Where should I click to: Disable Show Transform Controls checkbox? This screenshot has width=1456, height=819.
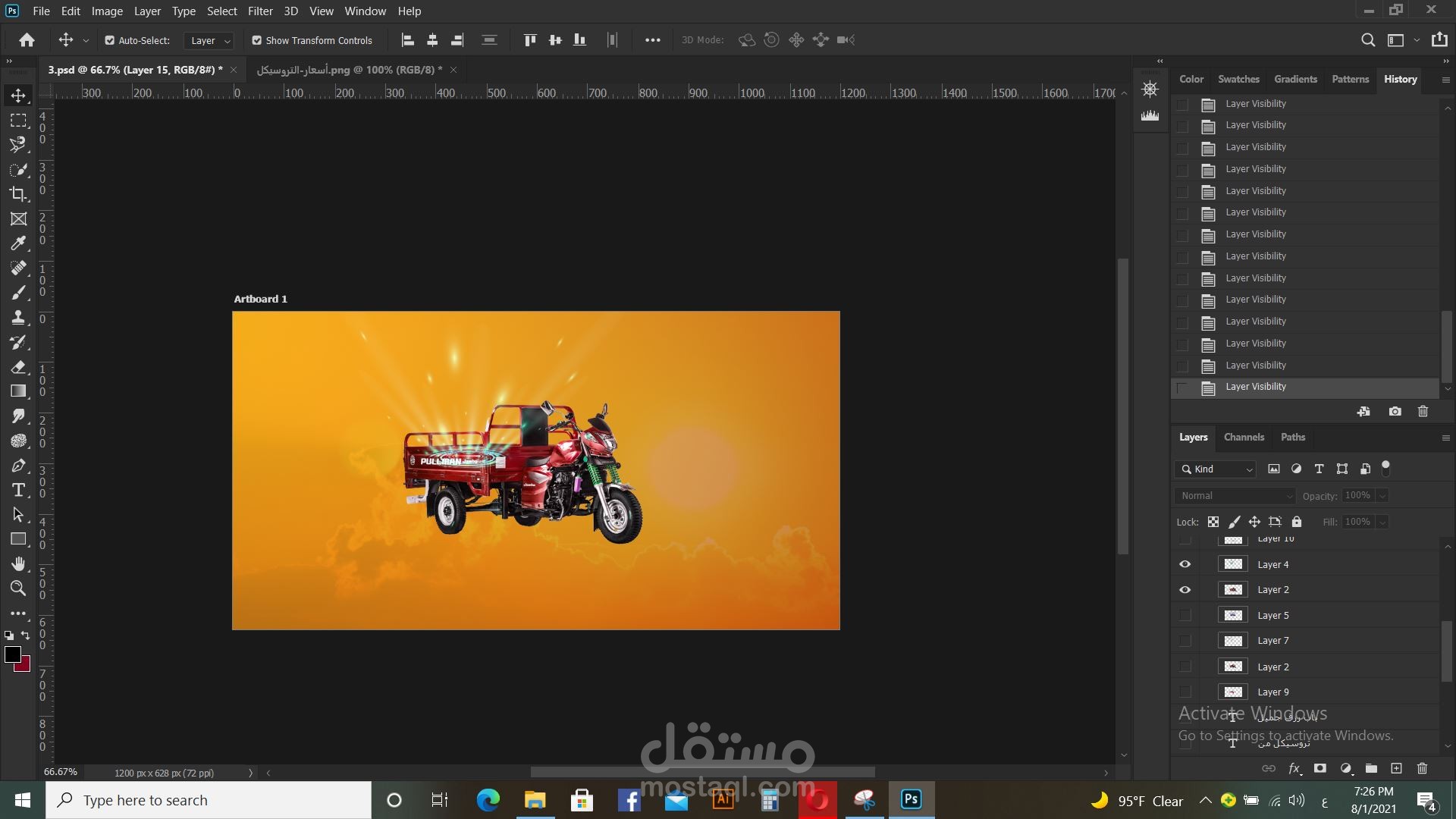point(257,40)
